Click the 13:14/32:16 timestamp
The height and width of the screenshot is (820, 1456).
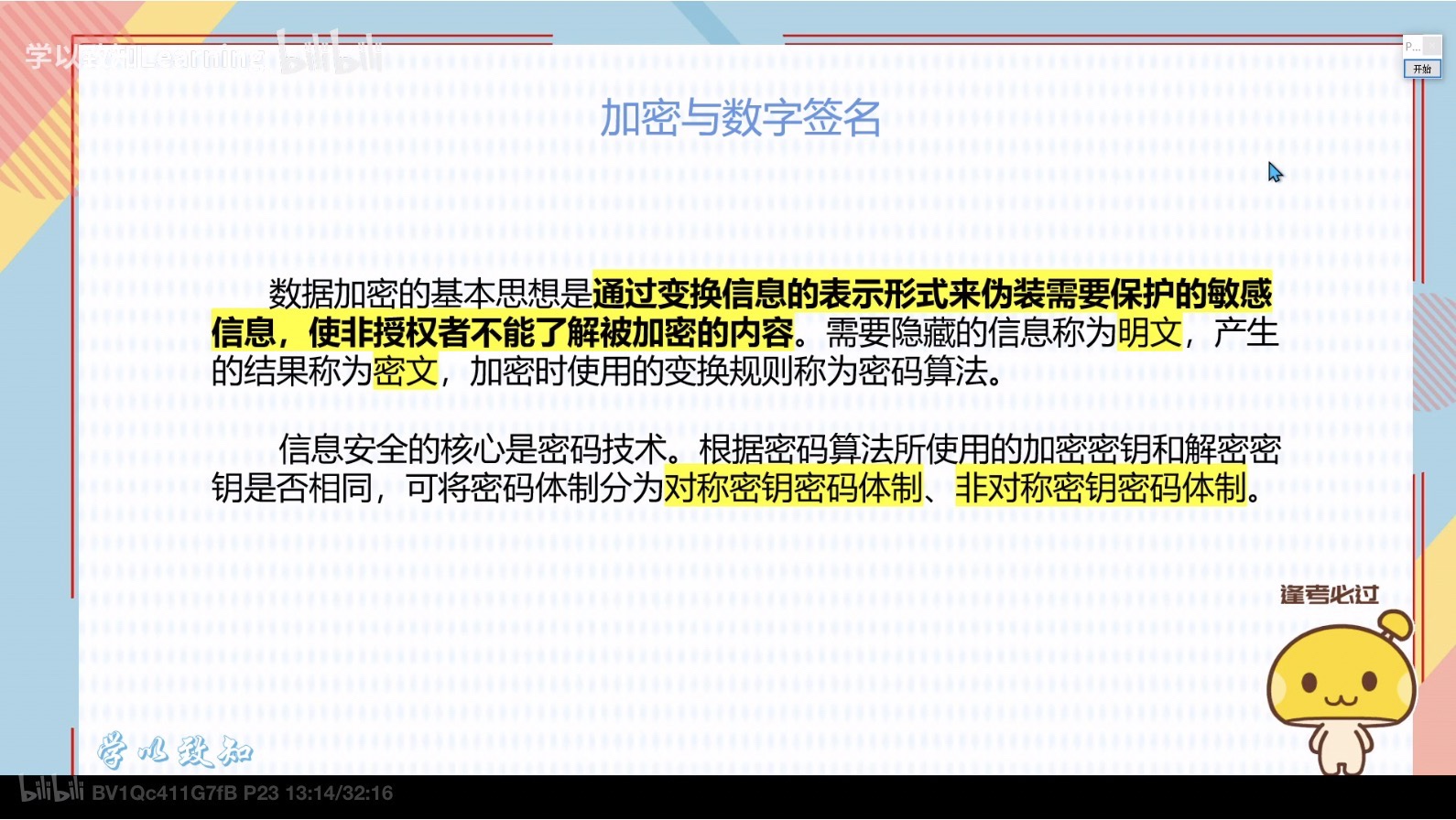339,793
